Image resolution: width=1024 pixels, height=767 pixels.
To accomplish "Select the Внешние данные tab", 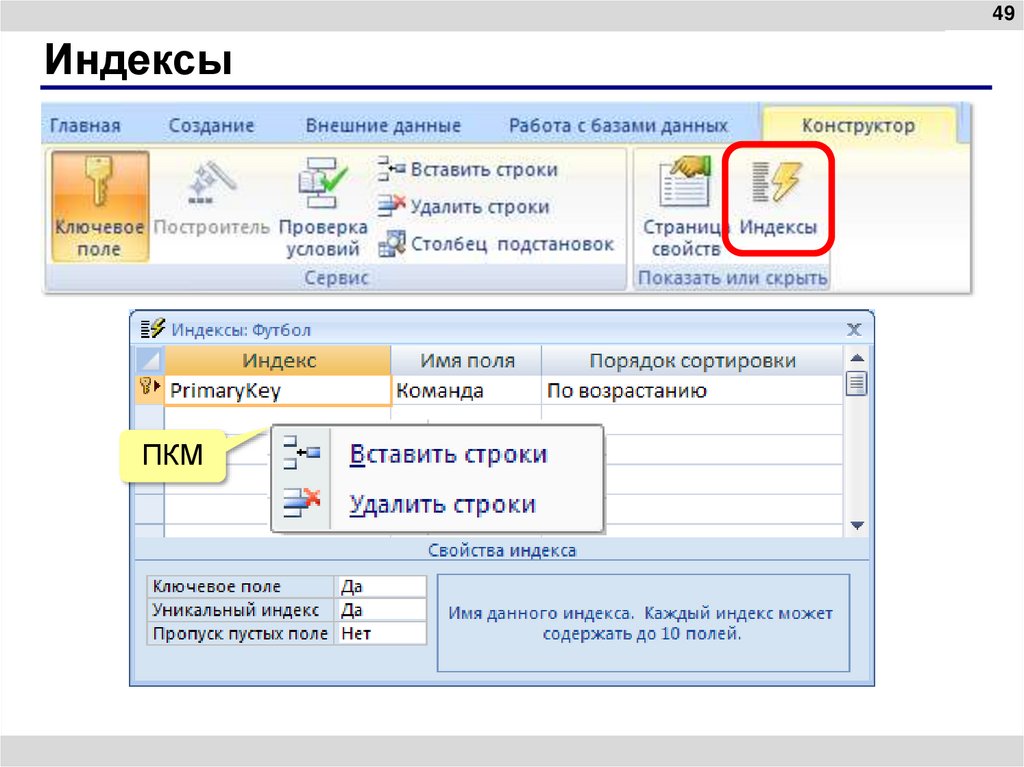I will pos(384,125).
